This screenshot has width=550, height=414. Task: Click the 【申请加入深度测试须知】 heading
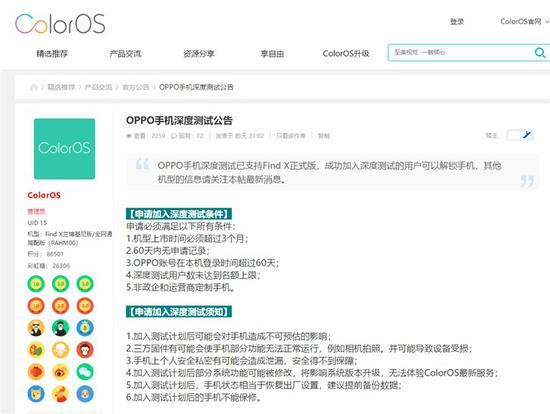click(x=179, y=312)
